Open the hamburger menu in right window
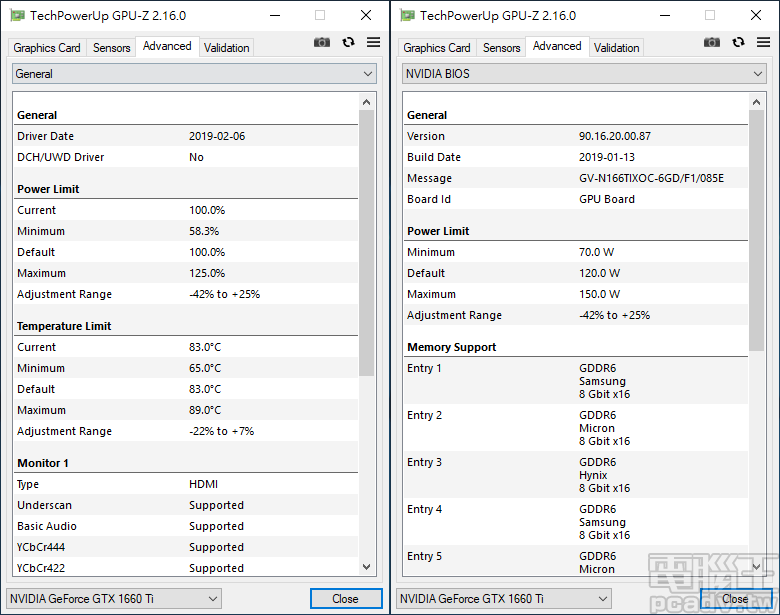This screenshot has width=780, height=615. click(x=763, y=42)
